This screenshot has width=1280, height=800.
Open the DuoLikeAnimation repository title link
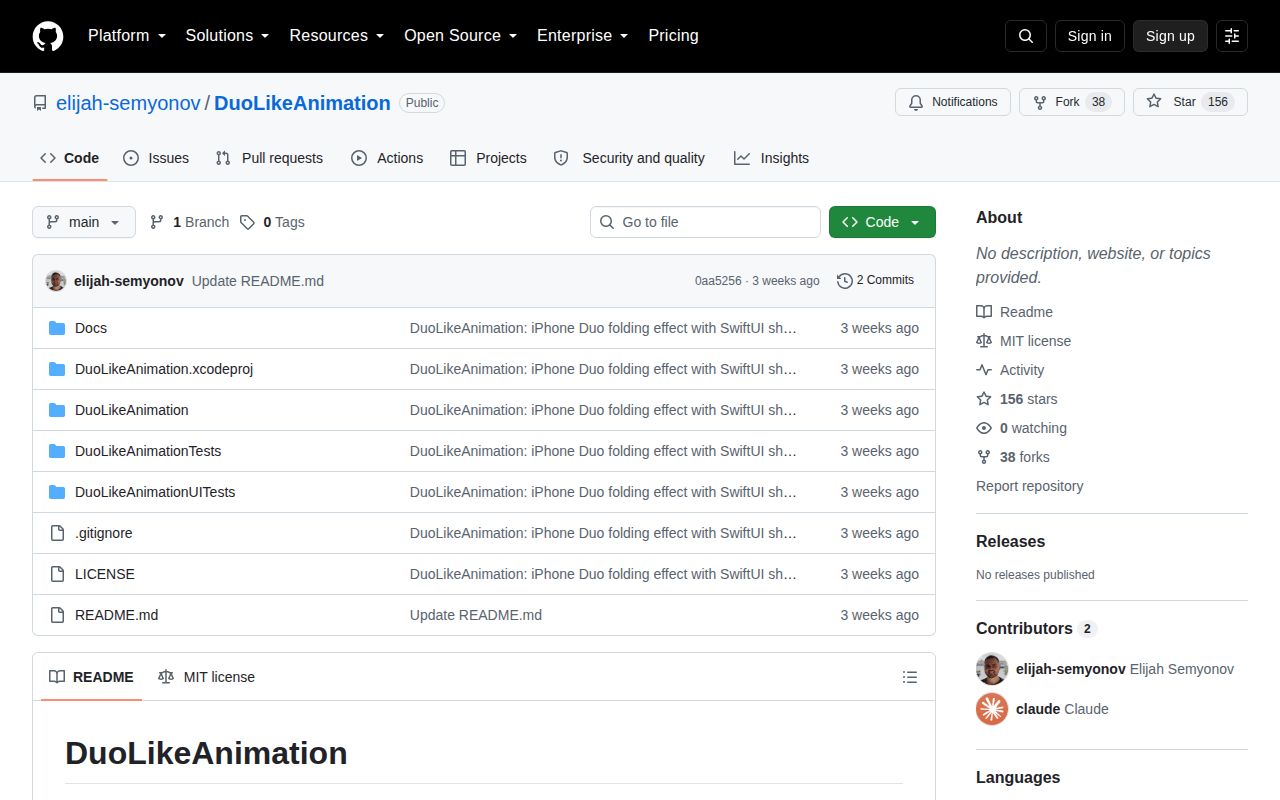[302, 103]
